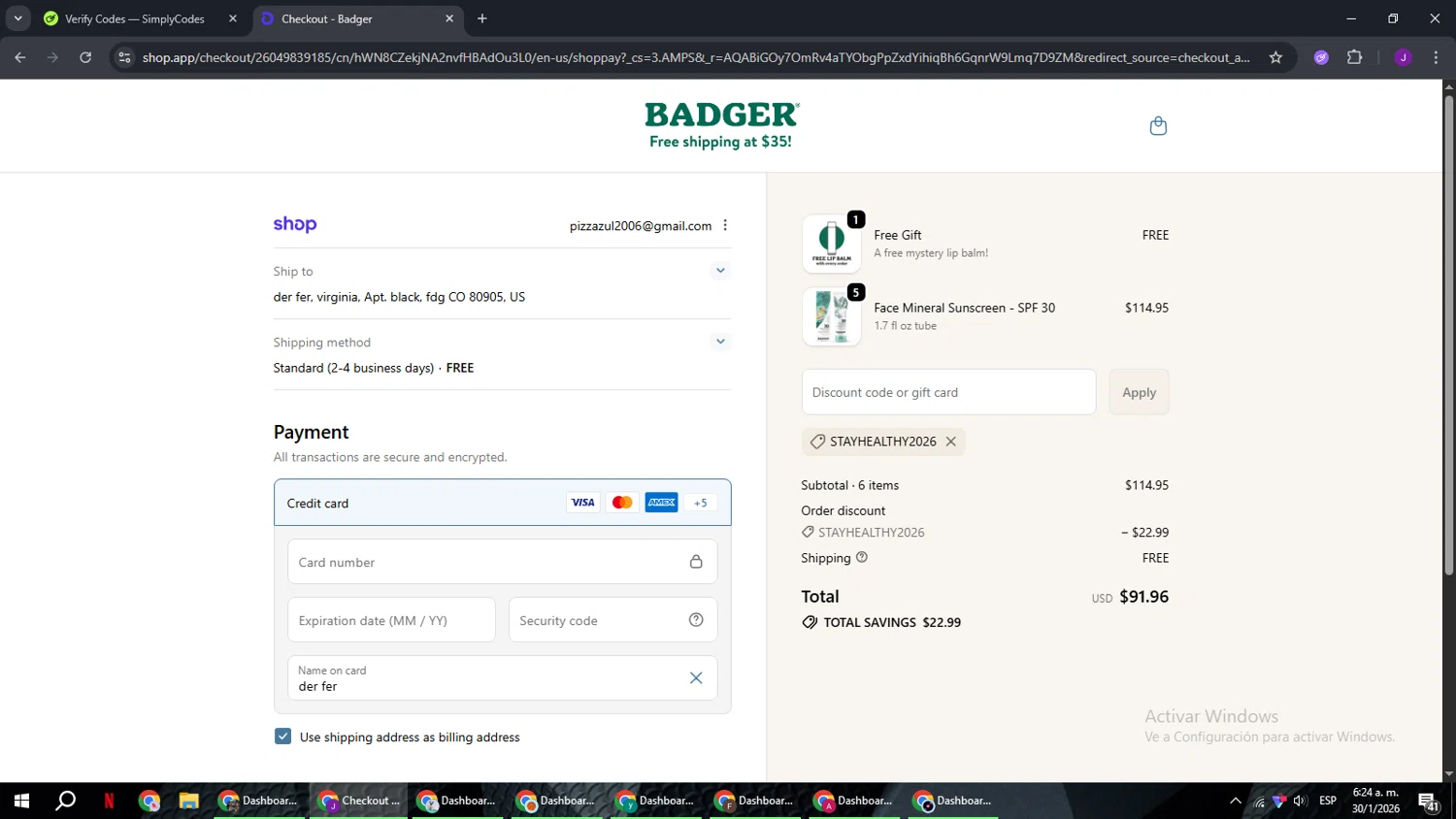
Task: Click the tag icon on STAYHEALTHY2026 chip
Action: tap(817, 442)
